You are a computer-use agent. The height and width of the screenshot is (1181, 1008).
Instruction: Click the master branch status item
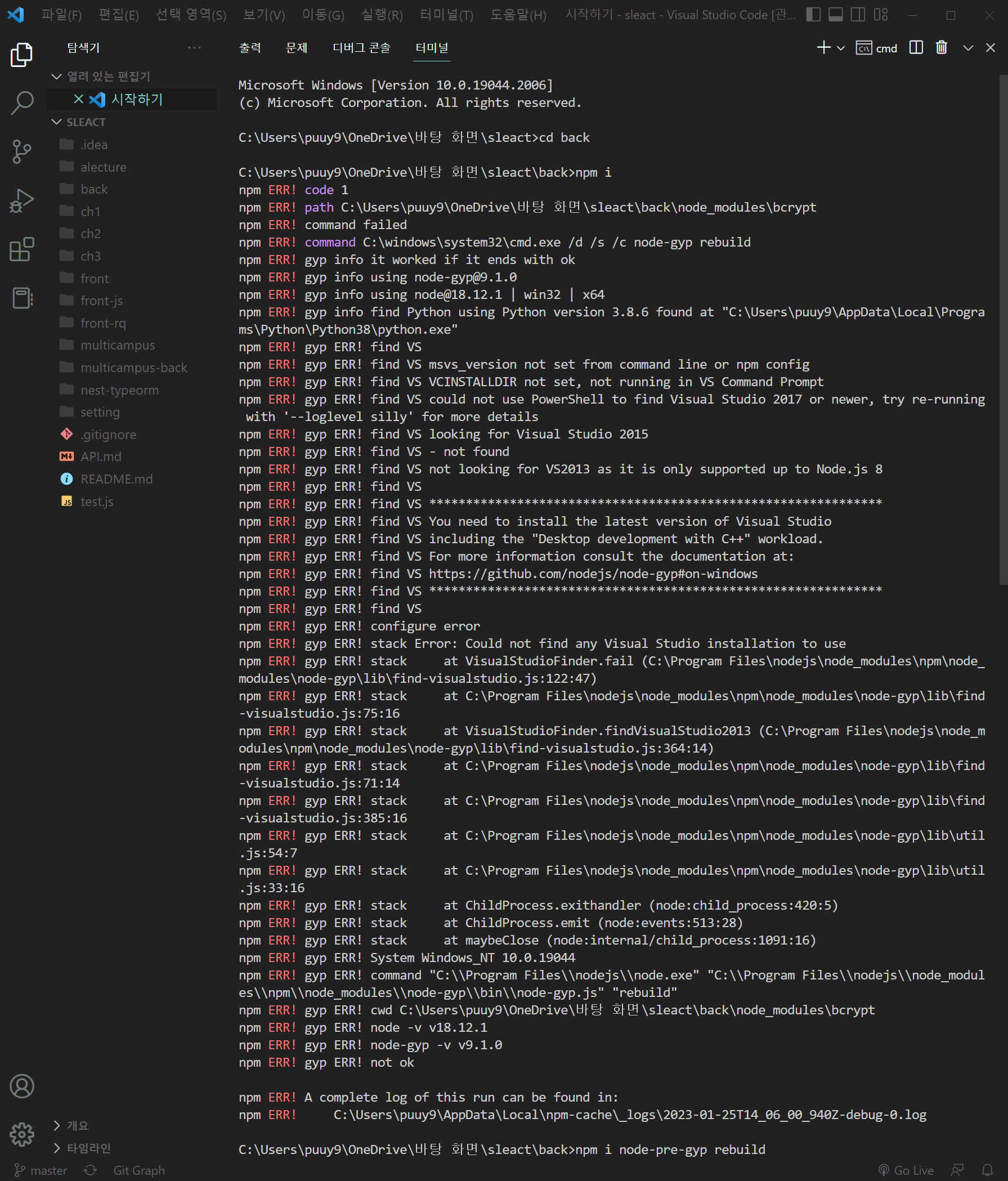[x=41, y=1171]
